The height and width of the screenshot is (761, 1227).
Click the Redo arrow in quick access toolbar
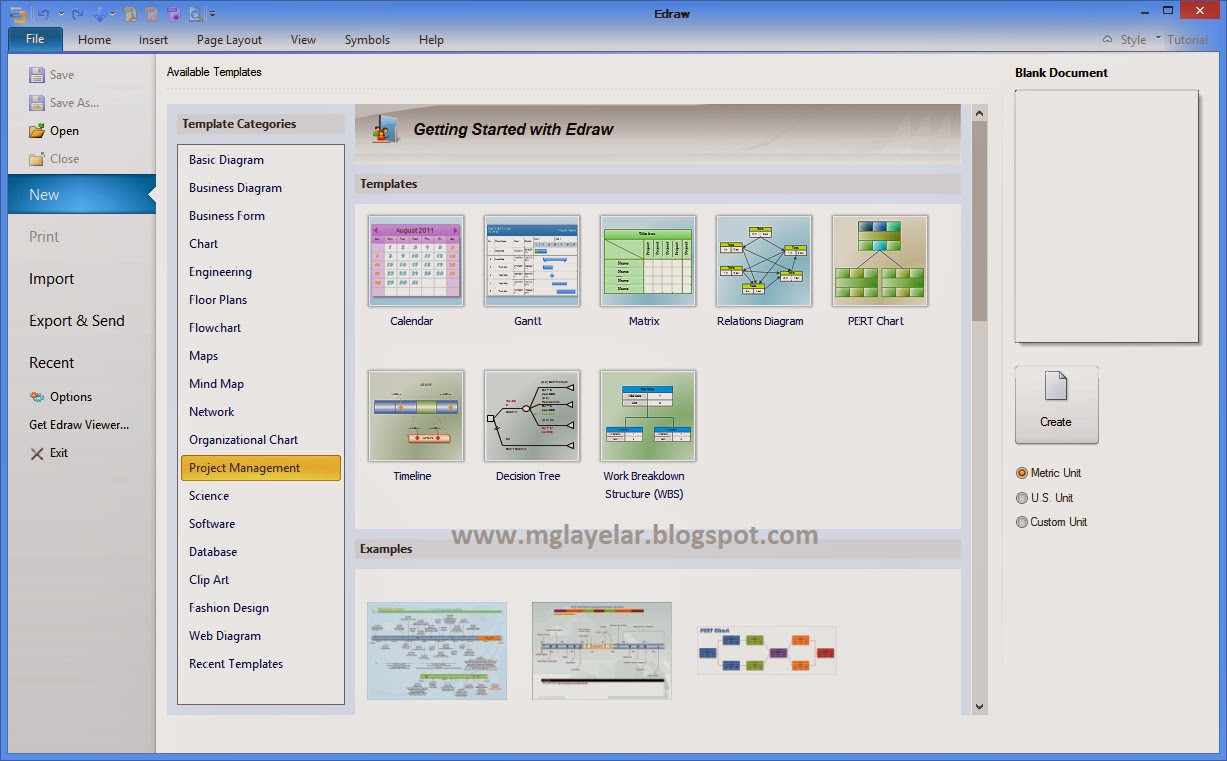78,14
